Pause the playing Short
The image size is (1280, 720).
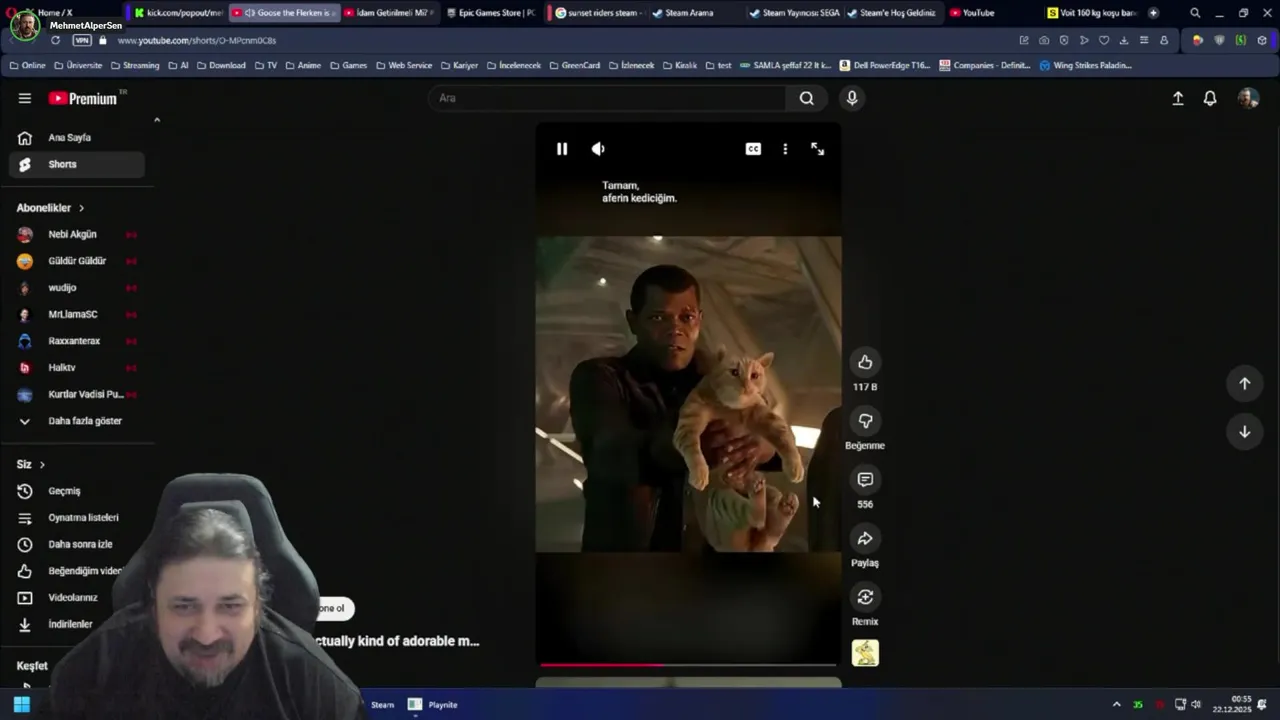point(562,149)
